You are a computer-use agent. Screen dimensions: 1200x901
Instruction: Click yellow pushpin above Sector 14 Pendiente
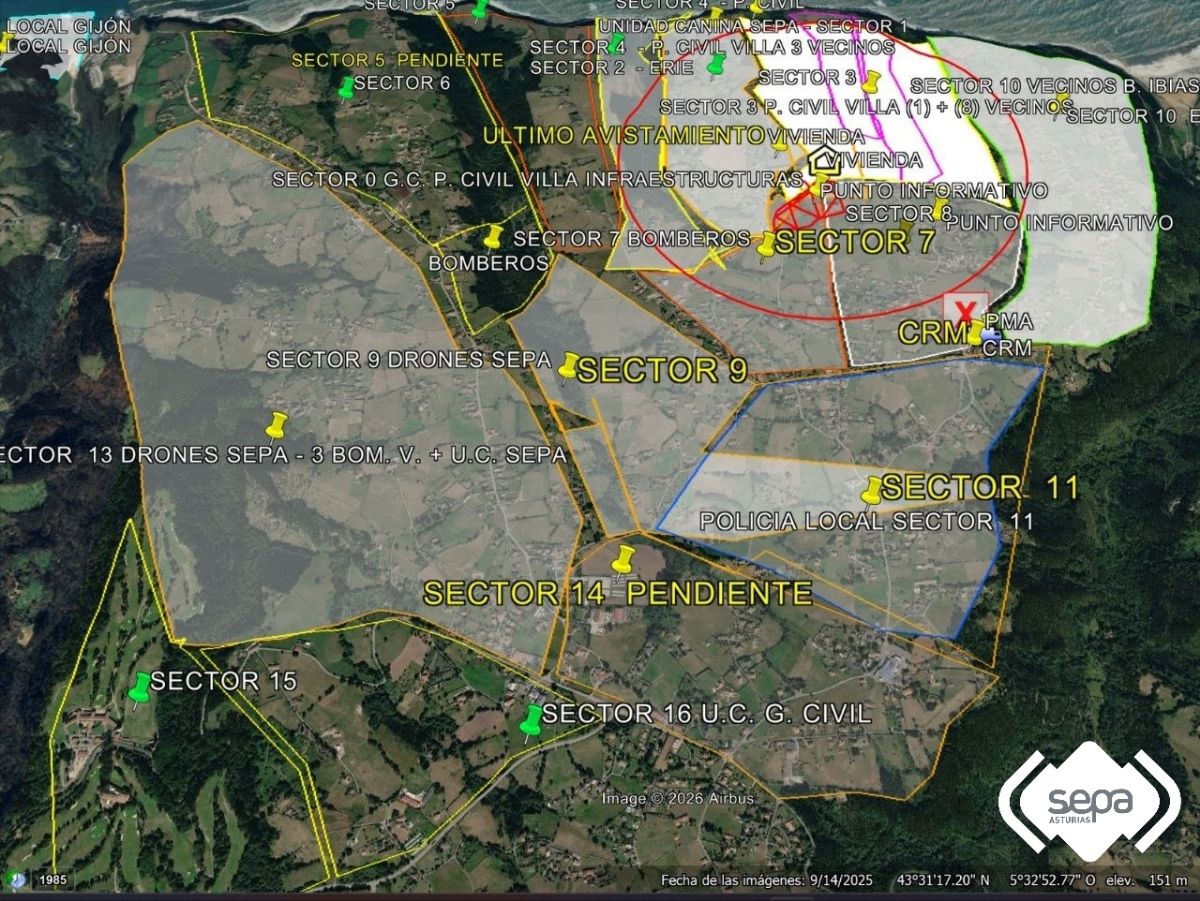(x=624, y=560)
